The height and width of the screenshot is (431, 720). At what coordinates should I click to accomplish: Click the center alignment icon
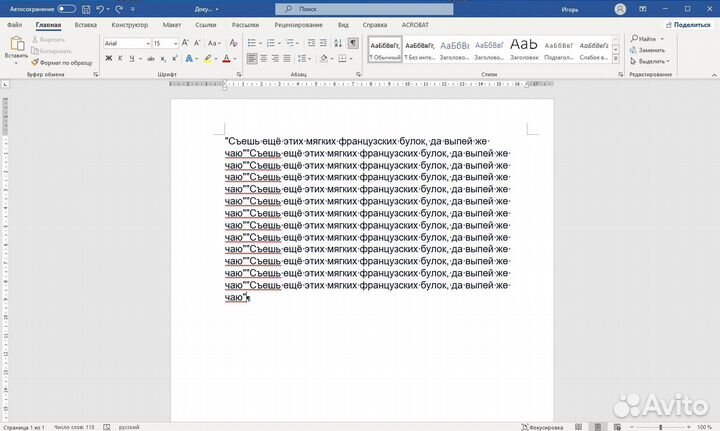[x=264, y=58]
